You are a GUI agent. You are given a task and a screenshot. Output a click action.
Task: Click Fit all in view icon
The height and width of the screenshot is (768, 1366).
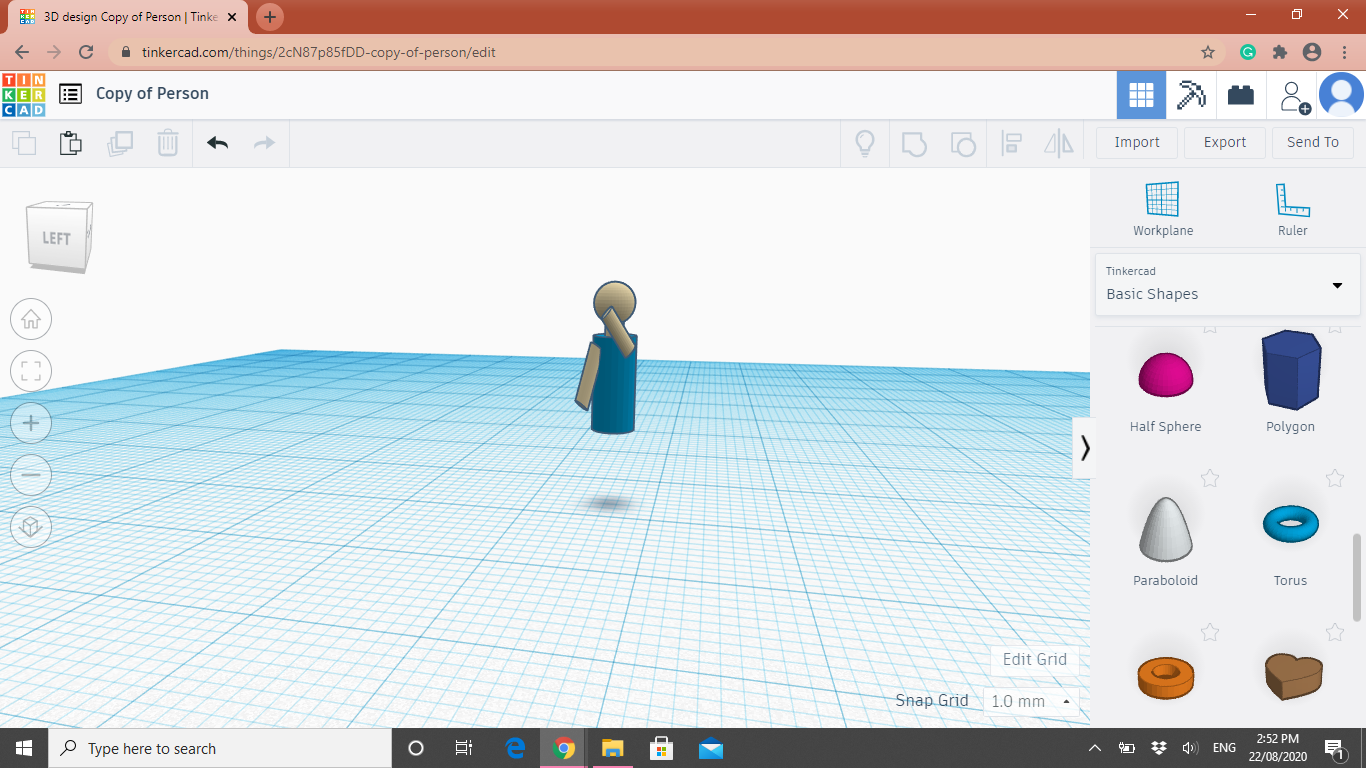coord(31,372)
